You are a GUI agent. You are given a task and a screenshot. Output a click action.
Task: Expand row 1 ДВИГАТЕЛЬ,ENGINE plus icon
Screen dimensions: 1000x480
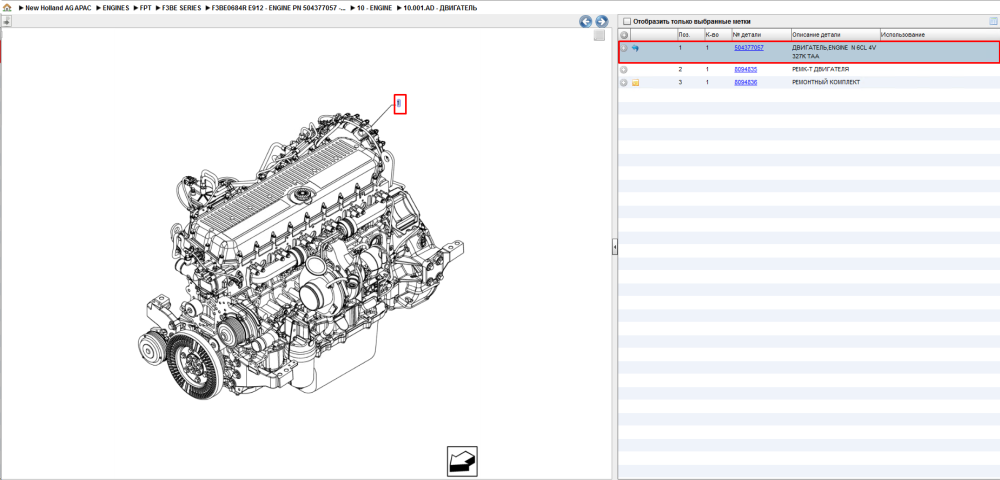624,48
